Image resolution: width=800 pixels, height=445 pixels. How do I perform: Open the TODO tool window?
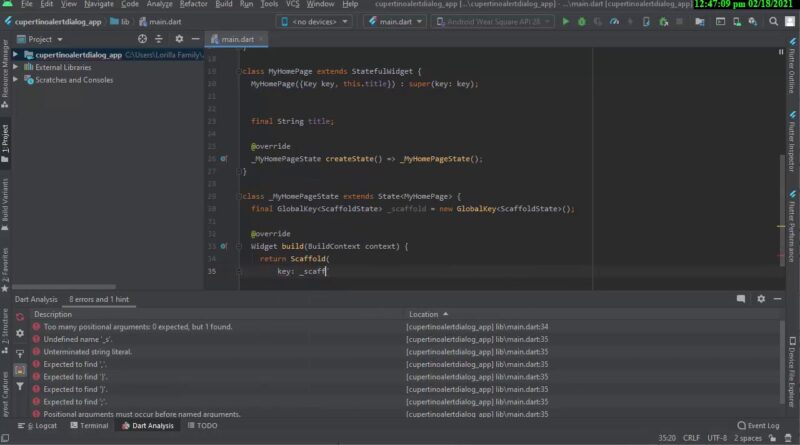coord(203,426)
